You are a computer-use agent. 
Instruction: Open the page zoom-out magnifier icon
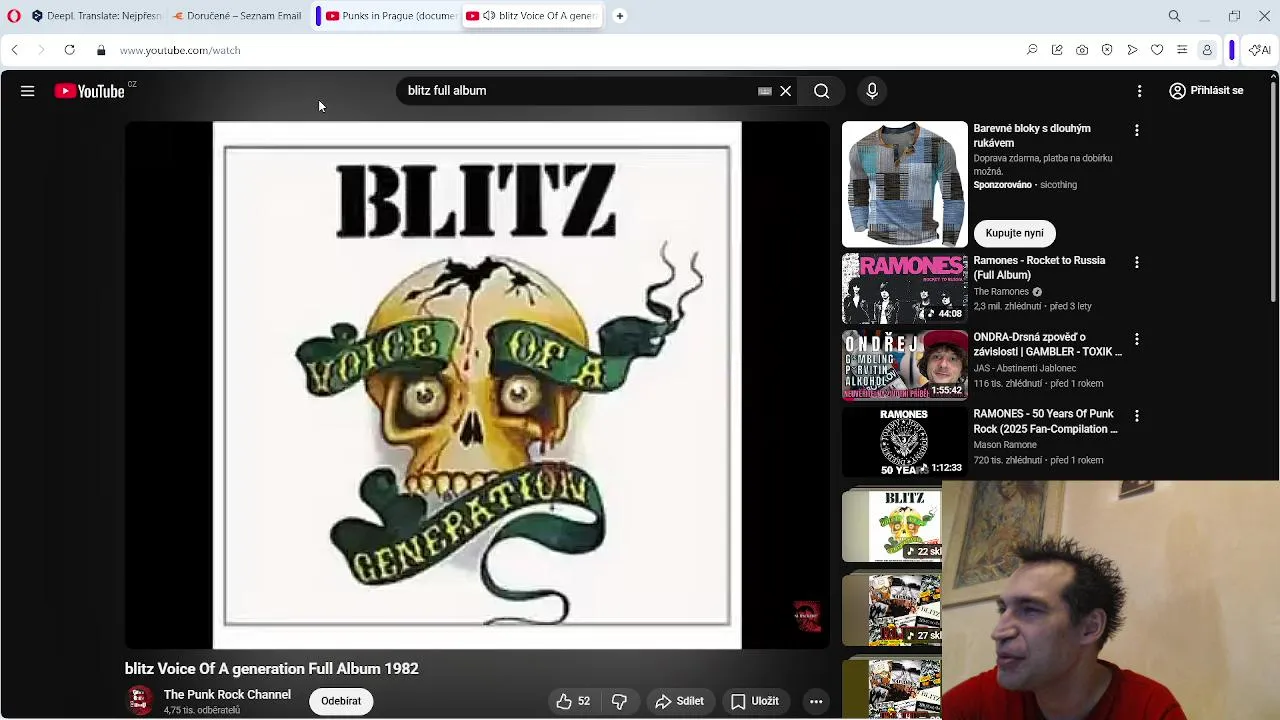point(1032,50)
